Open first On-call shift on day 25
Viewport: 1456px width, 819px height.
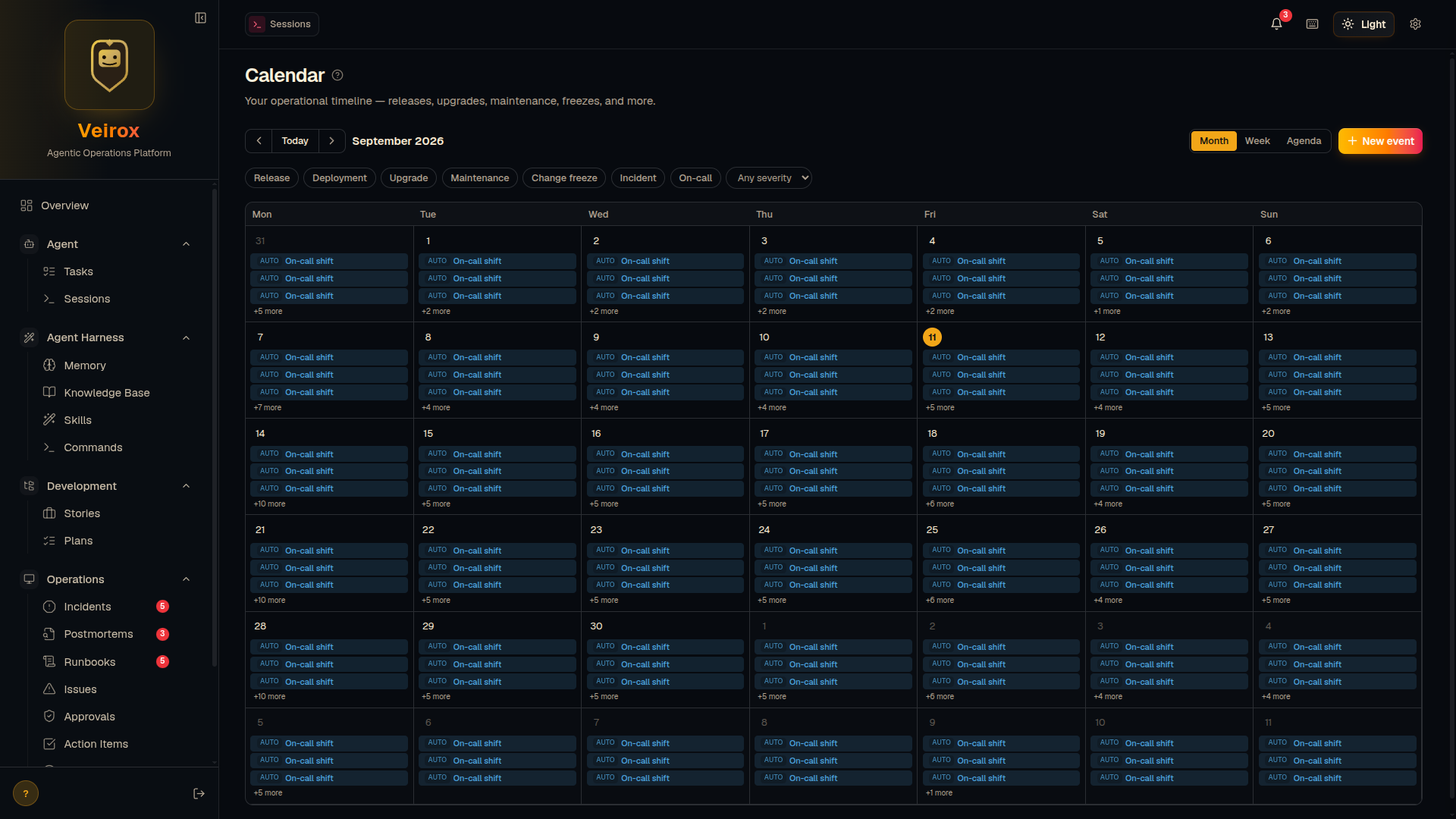point(1001,551)
